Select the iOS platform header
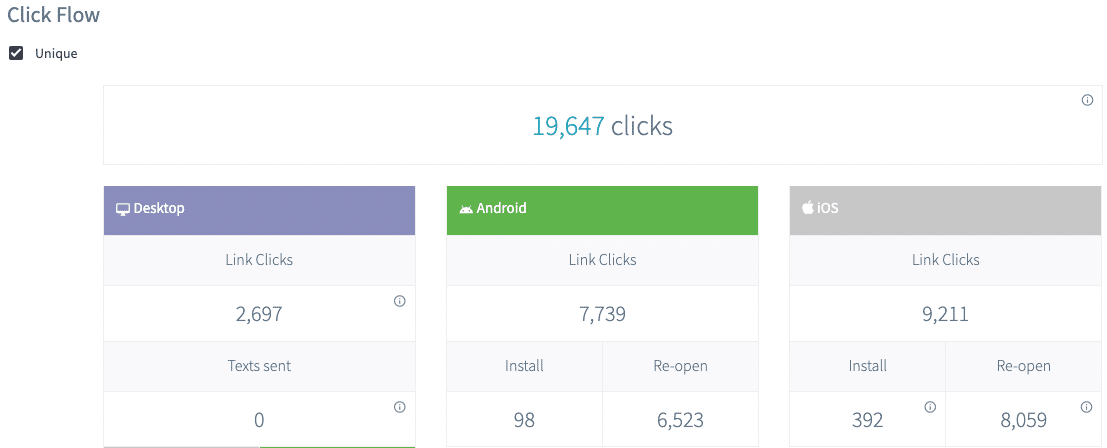Screen dimensions: 1107x448 click(945, 210)
